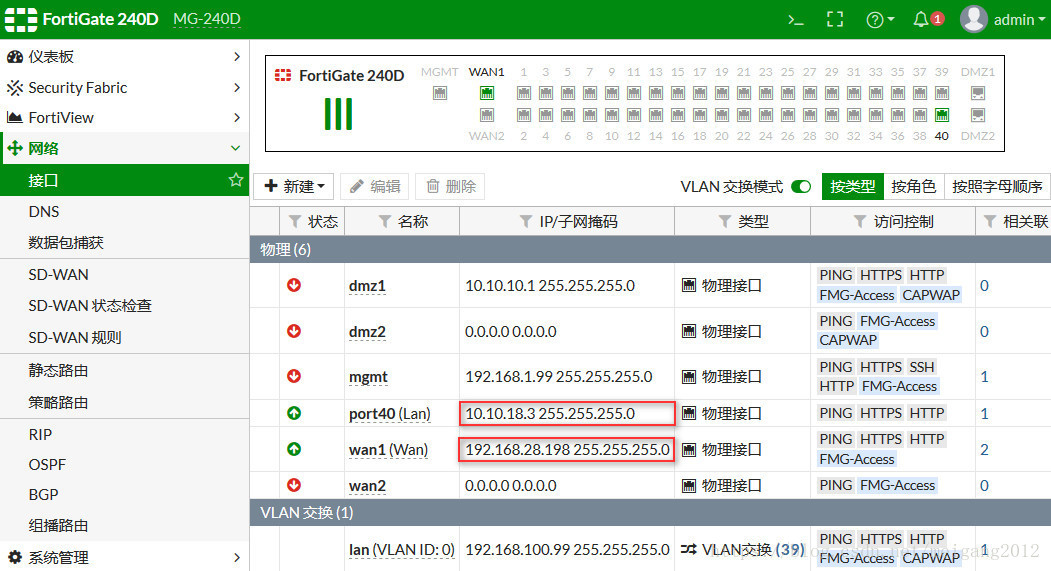Filter the IP/子网掩码 column
The width and height of the screenshot is (1051, 571).
(x=526, y=222)
